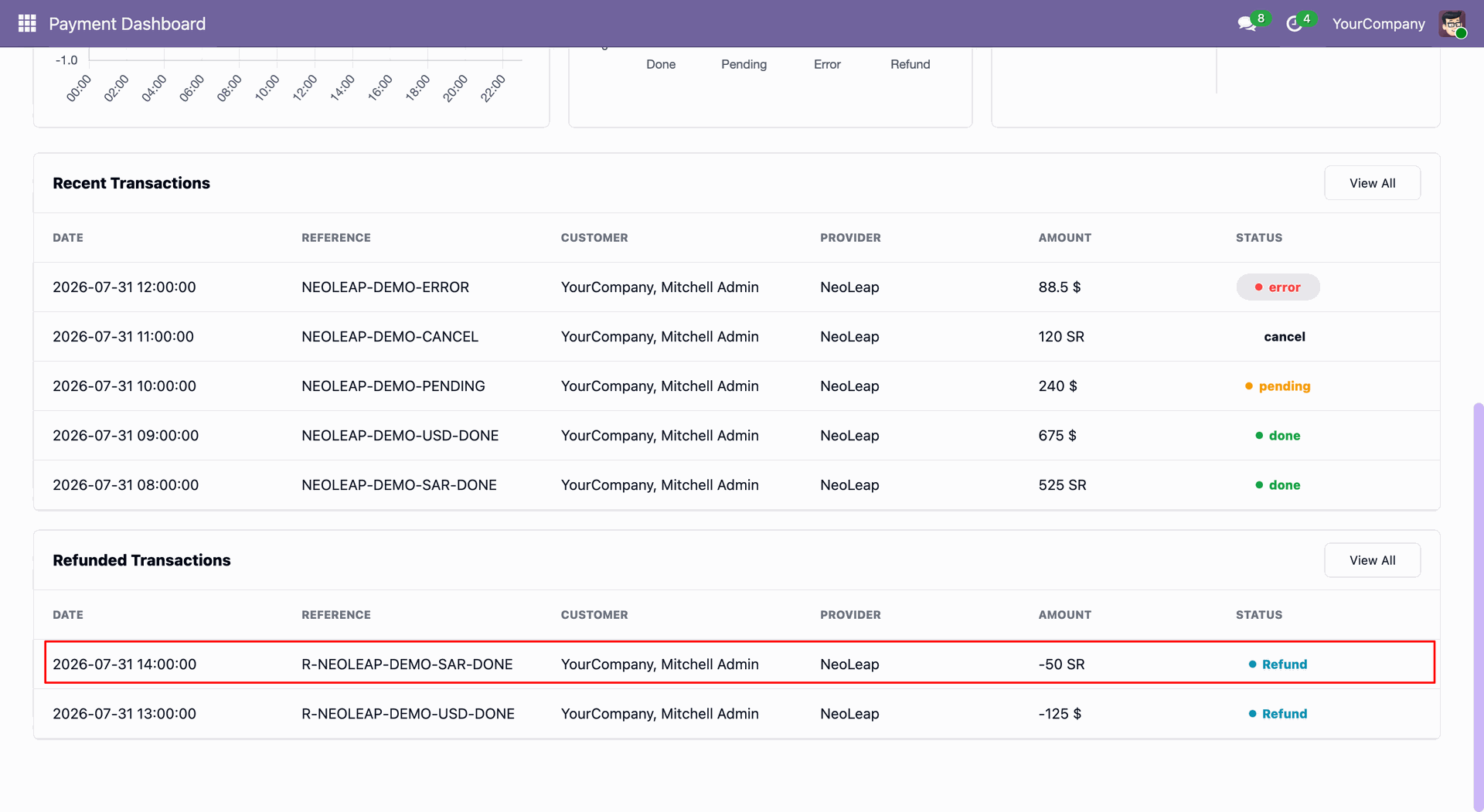Click the red error status badge
This screenshot has width=1484, height=812.
pyautogui.click(x=1278, y=287)
